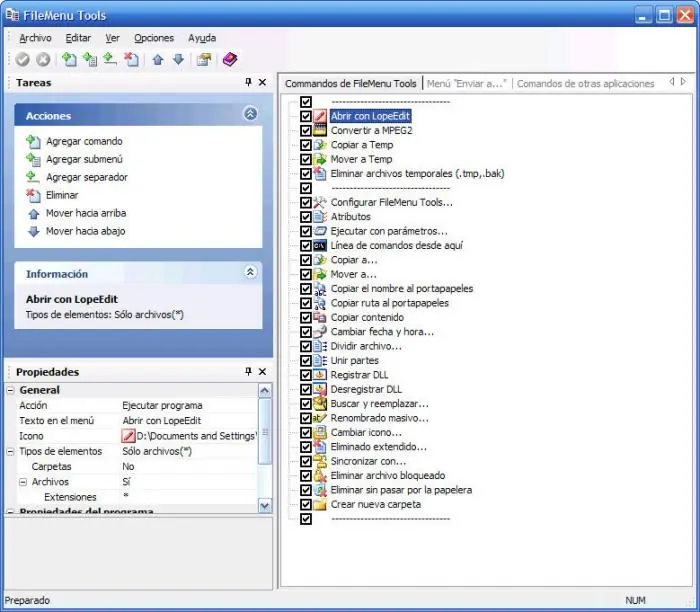Viewport: 700px width, 612px height.
Task: Click the Acción value Ejecutar programa
Action: [189, 405]
